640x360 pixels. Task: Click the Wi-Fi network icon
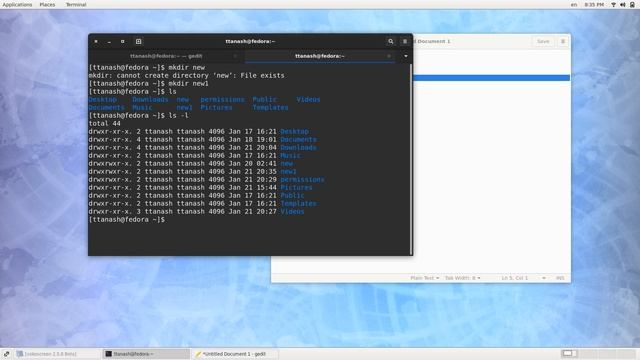pyautogui.click(x=613, y=4)
